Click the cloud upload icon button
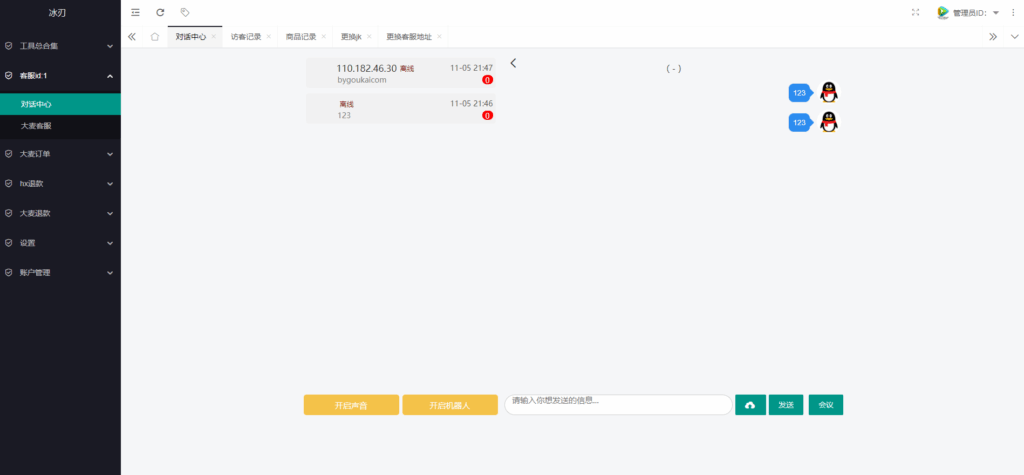This screenshot has height=475, width=1024. tap(750, 405)
